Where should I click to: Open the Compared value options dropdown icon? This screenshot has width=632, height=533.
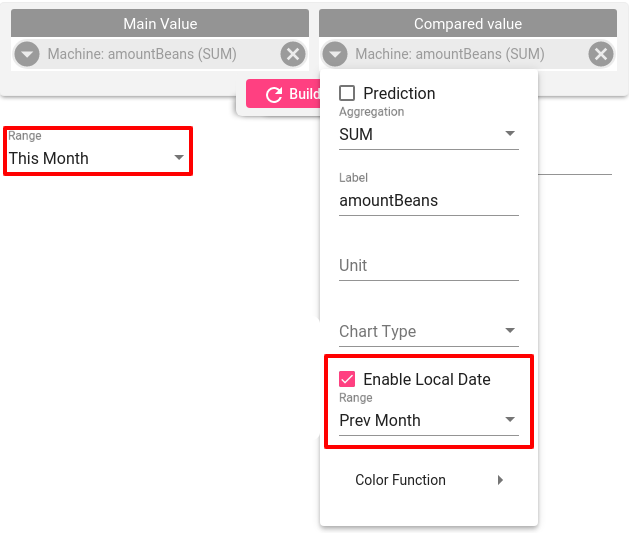tap(335, 54)
